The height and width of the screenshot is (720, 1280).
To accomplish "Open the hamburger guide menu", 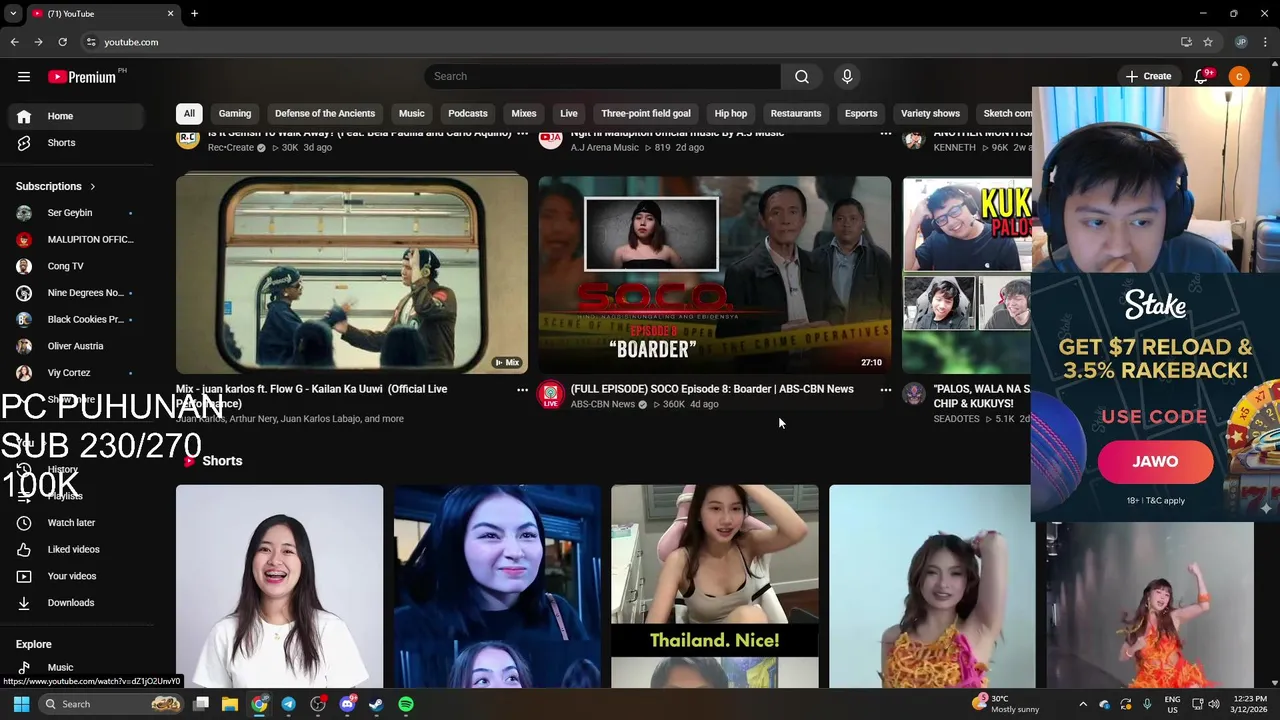I will point(24,77).
